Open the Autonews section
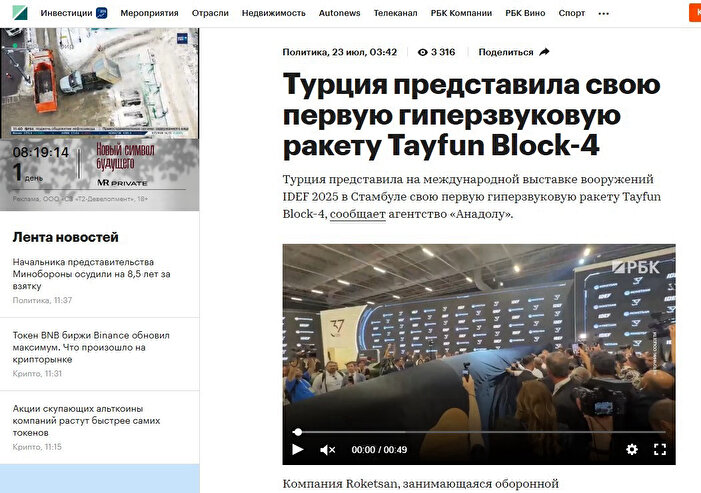Image resolution: width=701 pixels, height=493 pixels. (x=339, y=13)
